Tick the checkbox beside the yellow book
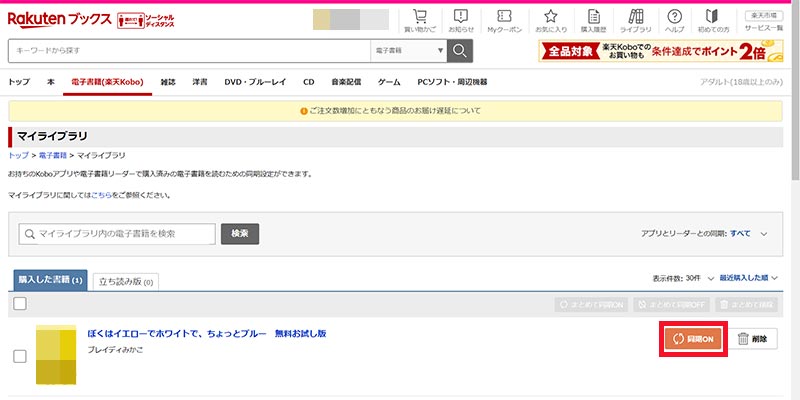800x400 pixels. [x=19, y=356]
